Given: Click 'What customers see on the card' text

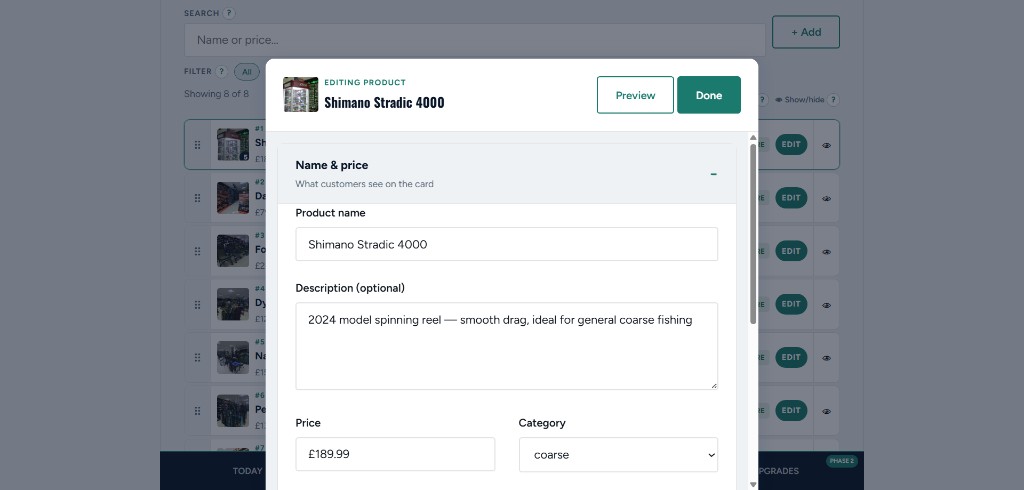Looking at the screenshot, I should [364, 184].
